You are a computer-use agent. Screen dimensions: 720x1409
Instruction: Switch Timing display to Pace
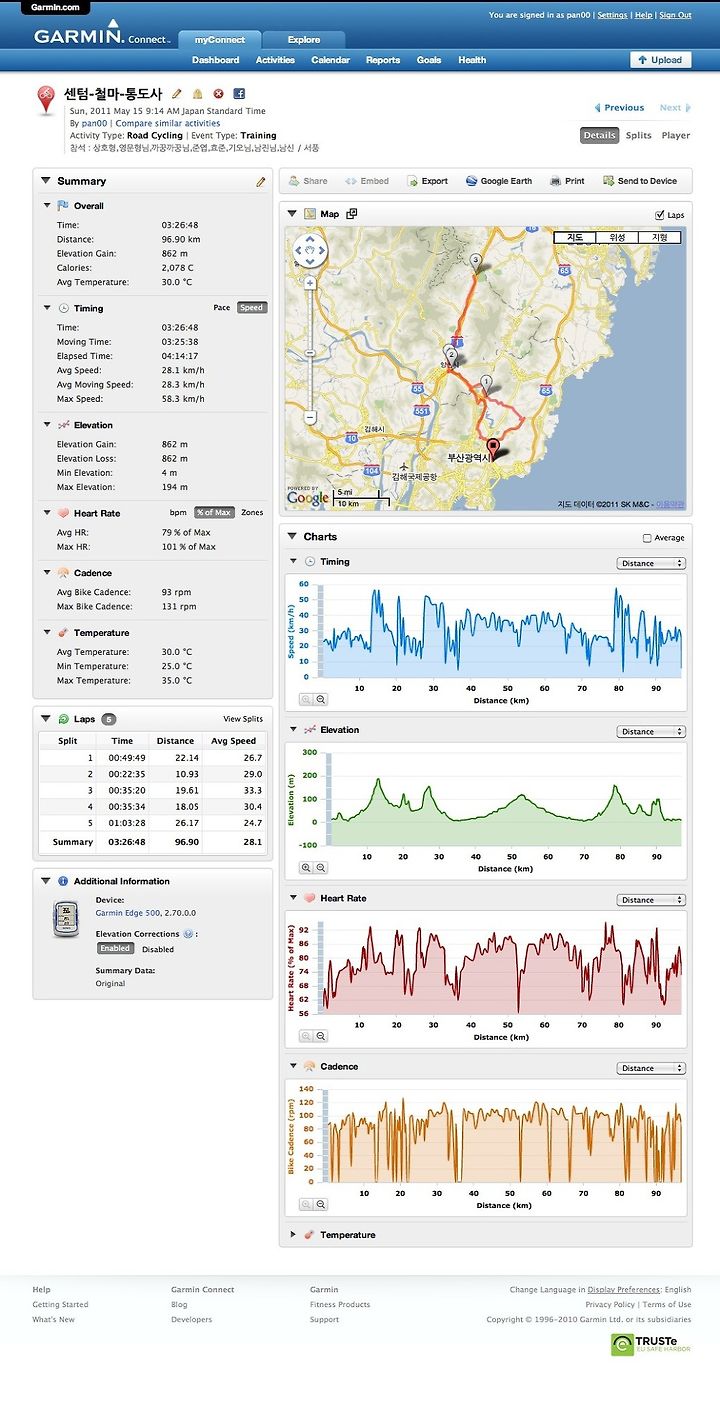[221, 308]
